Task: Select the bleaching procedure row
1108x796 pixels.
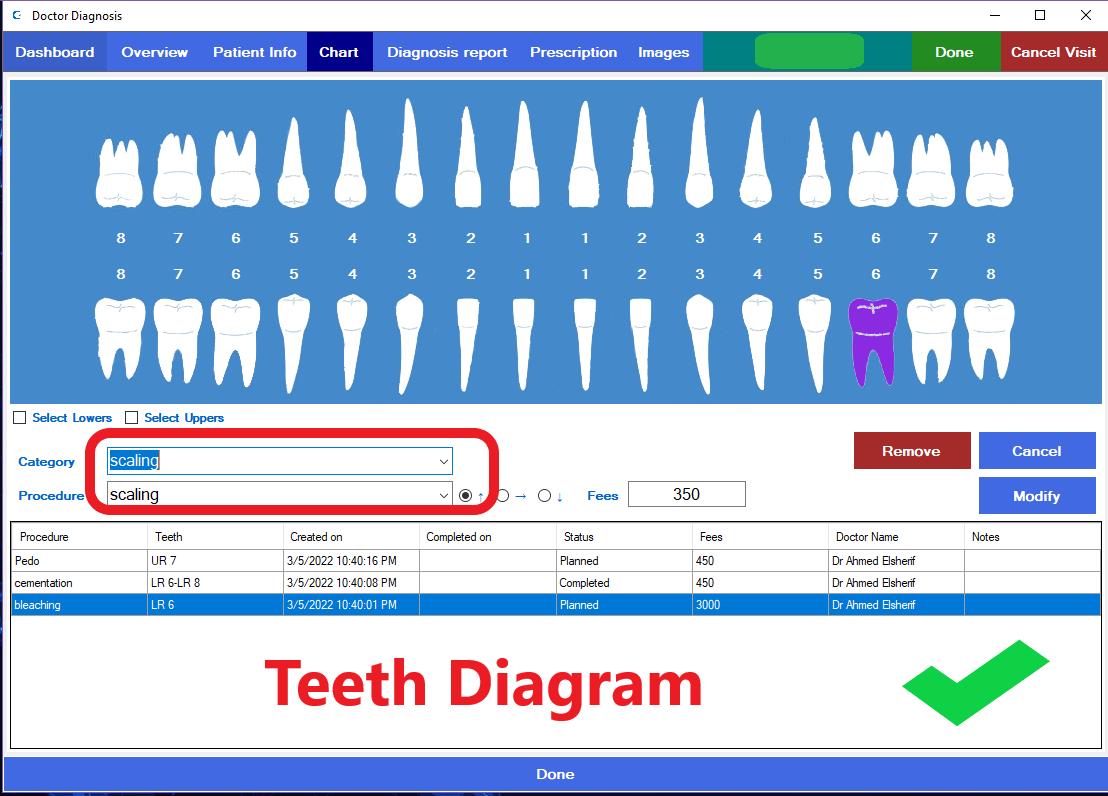Action: pyautogui.click(x=555, y=604)
